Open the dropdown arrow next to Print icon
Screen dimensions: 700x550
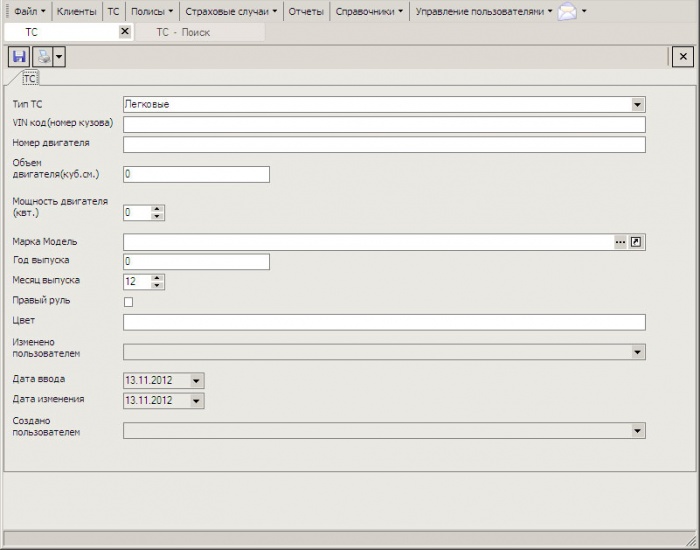pyautogui.click(x=59, y=57)
